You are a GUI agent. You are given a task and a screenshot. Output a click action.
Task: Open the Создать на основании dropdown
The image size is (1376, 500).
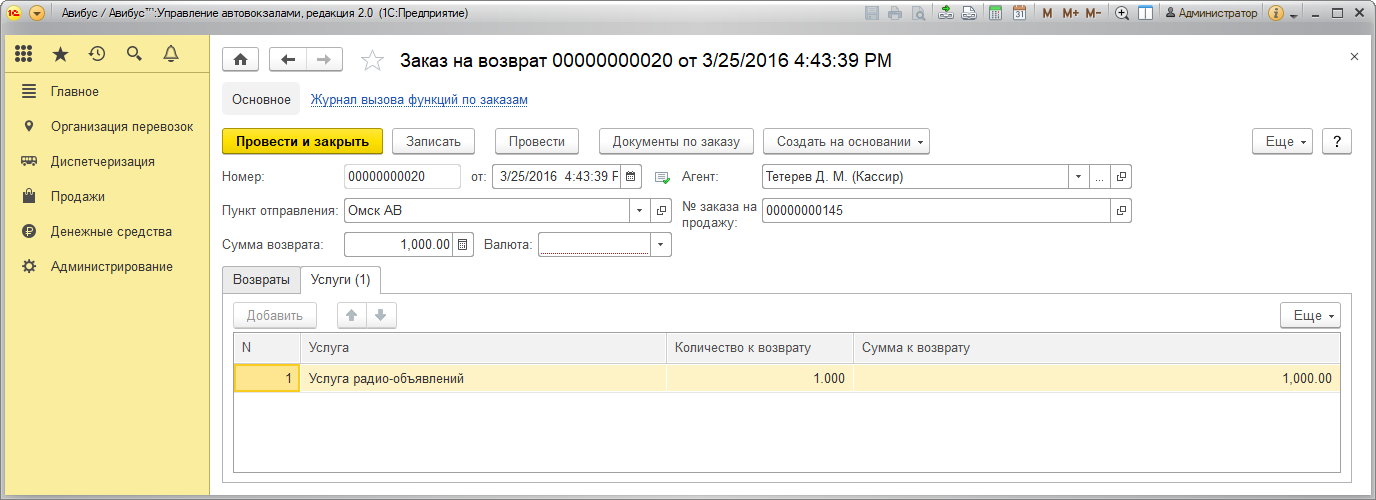[x=846, y=142]
